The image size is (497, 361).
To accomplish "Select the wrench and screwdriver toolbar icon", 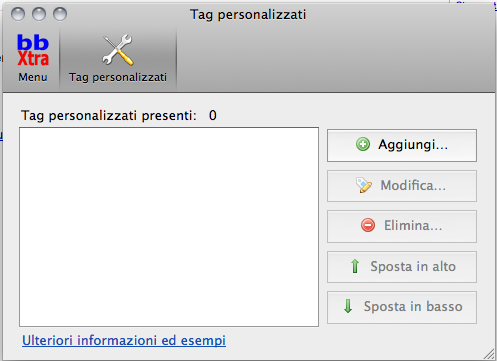I will (x=118, y=50).
